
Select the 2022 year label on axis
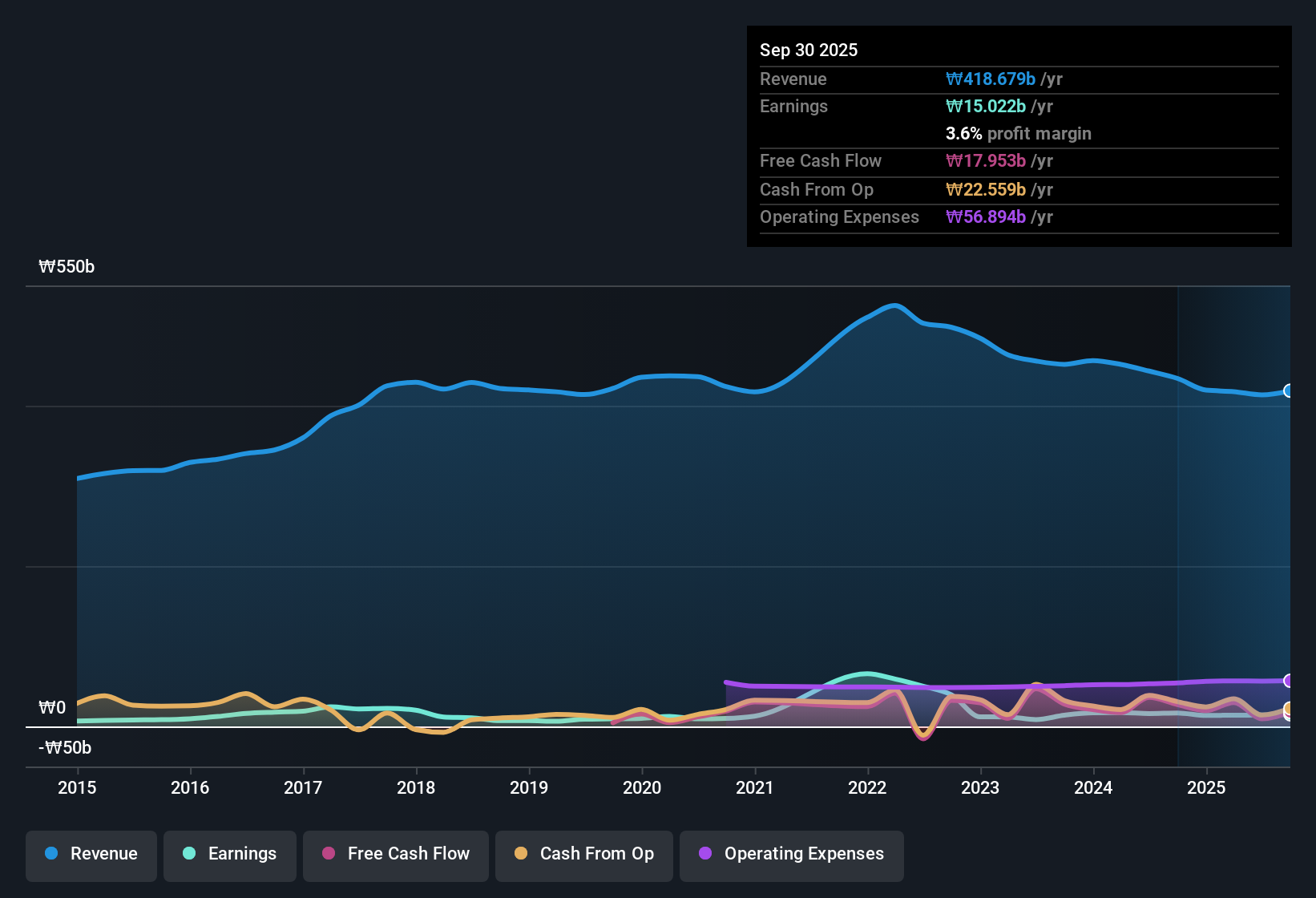(x=868, y=788)
